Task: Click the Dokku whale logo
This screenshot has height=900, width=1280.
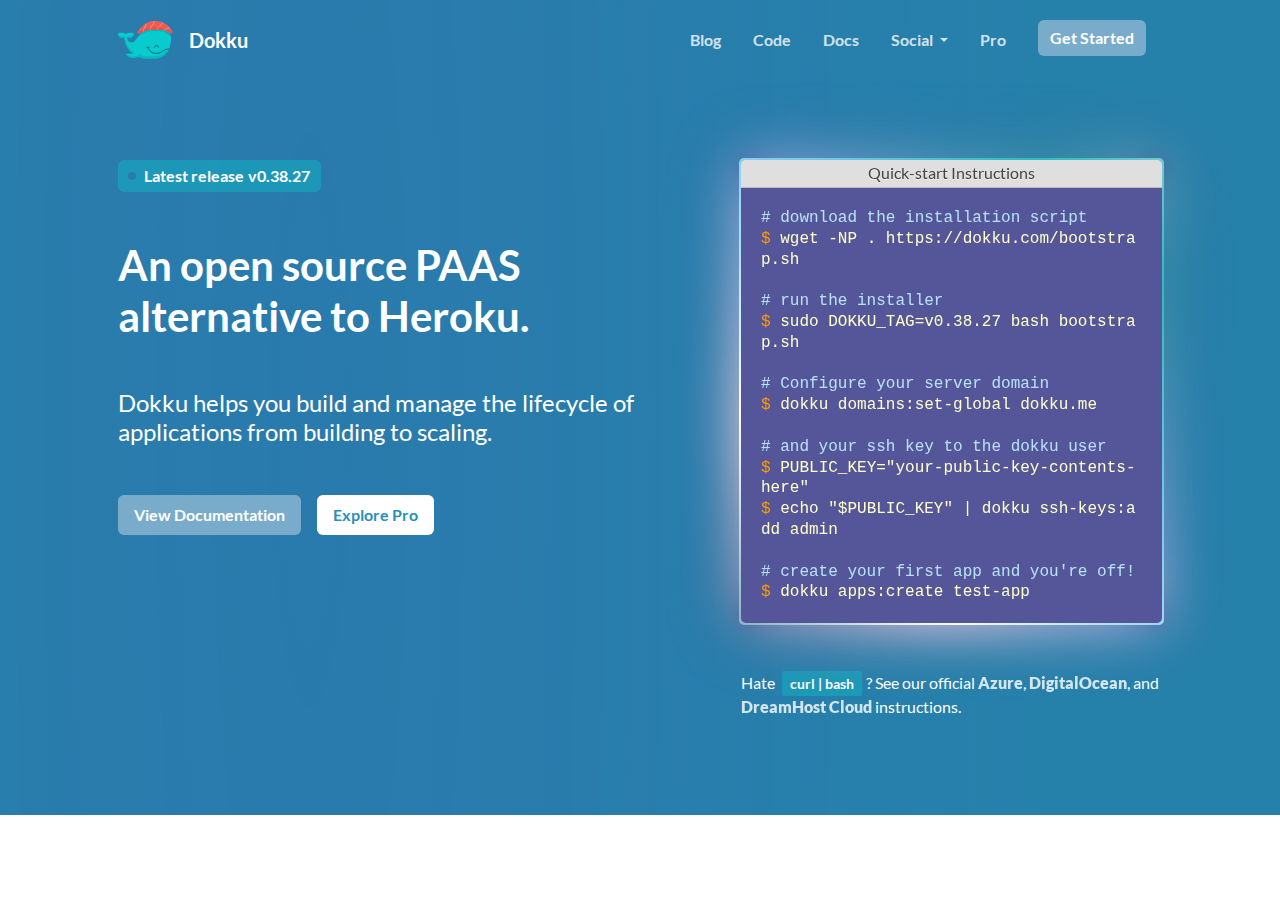Action: 145,40
